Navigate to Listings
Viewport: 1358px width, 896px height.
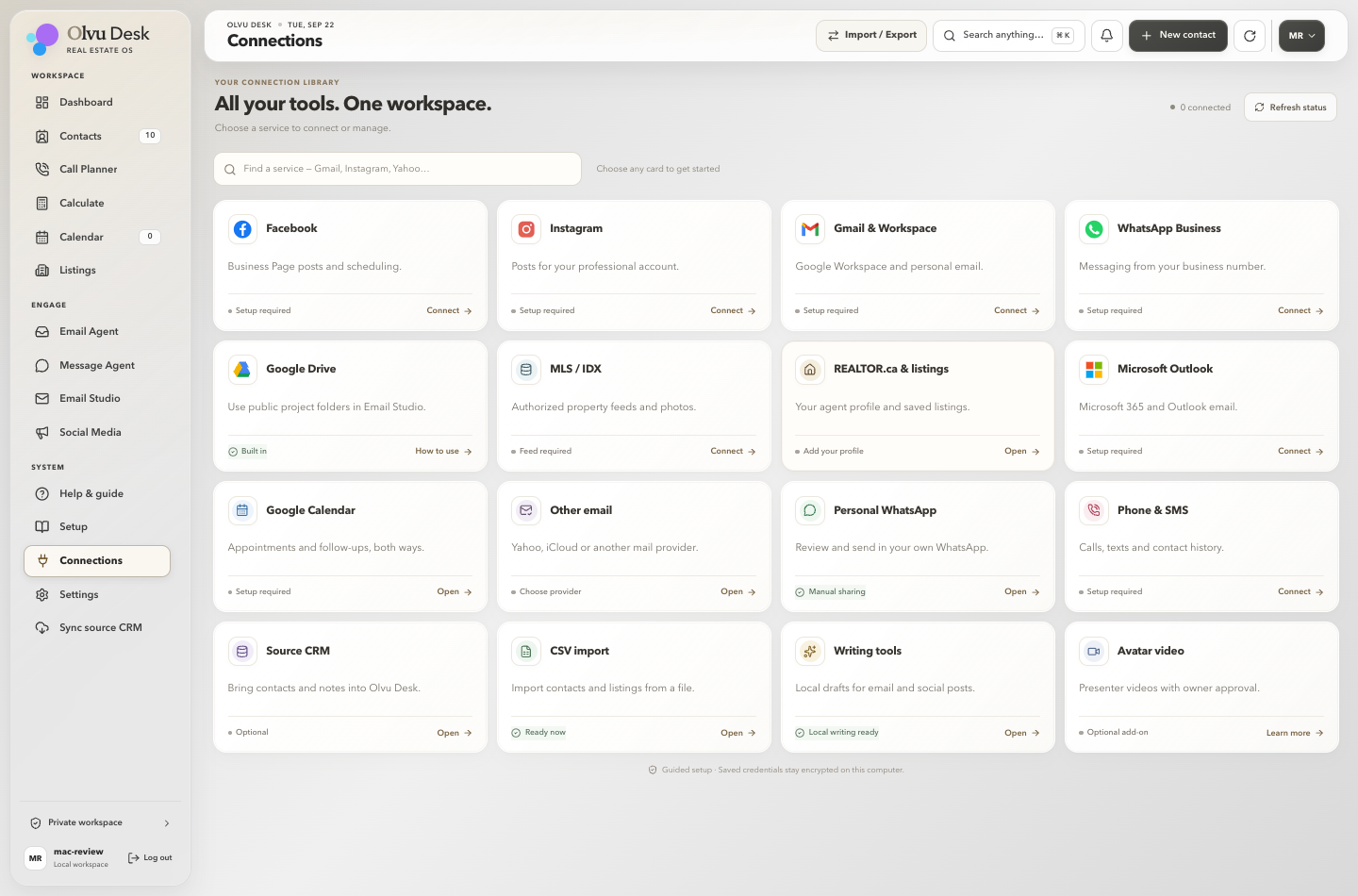click(x=97, y=271)
